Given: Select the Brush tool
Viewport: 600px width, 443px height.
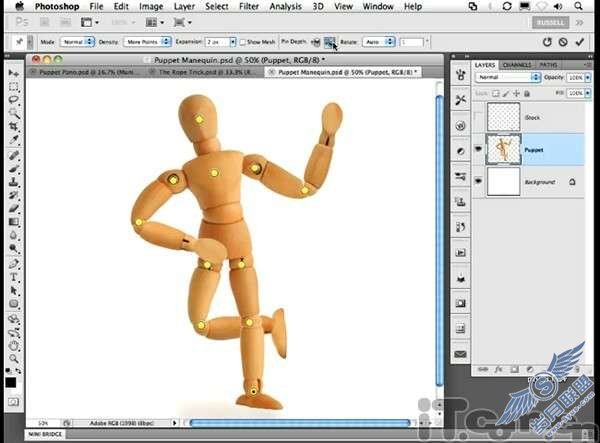Looking at the screenshot, I should pyautogui.click(x=14, y=169).
